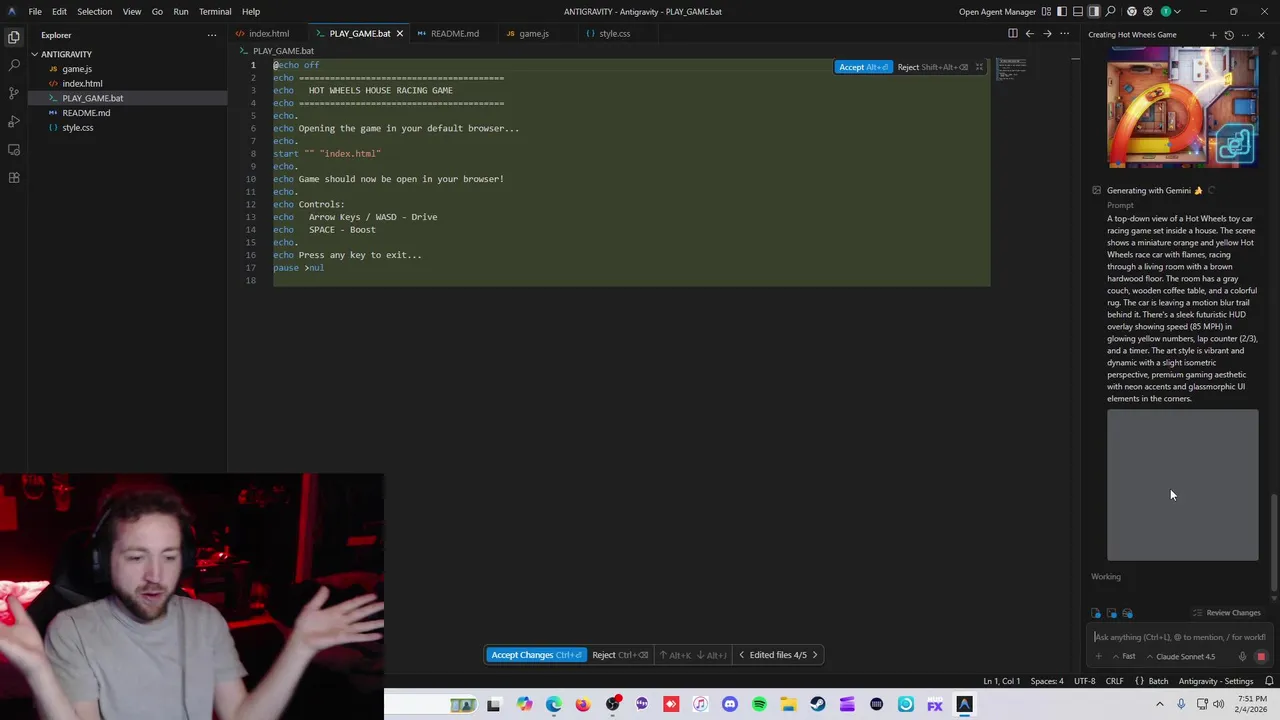
Task: Accept the inline diff change
Action: point(863,67)
